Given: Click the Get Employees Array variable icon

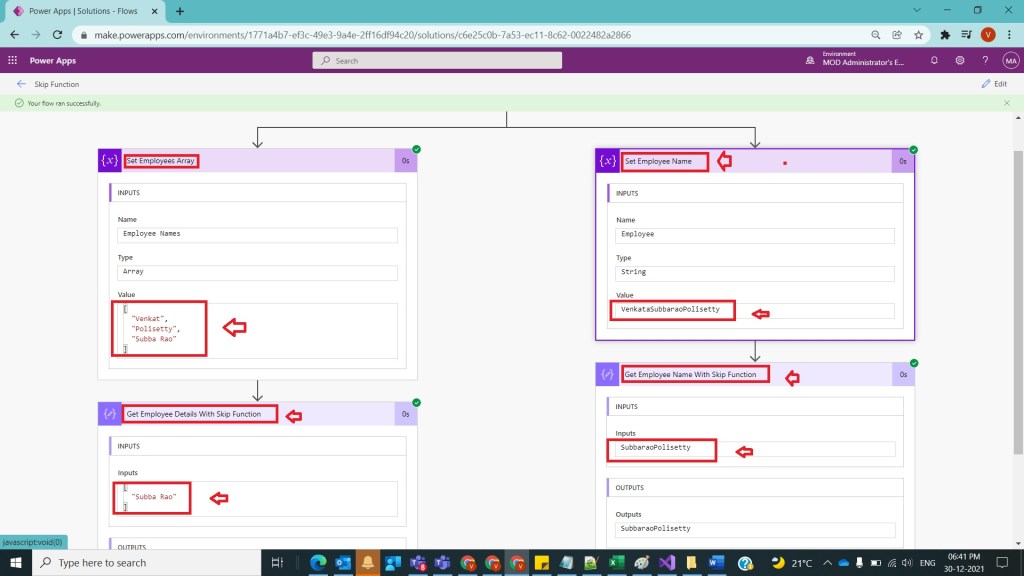Looking at the screenshot, I should [x=109, y=161].
